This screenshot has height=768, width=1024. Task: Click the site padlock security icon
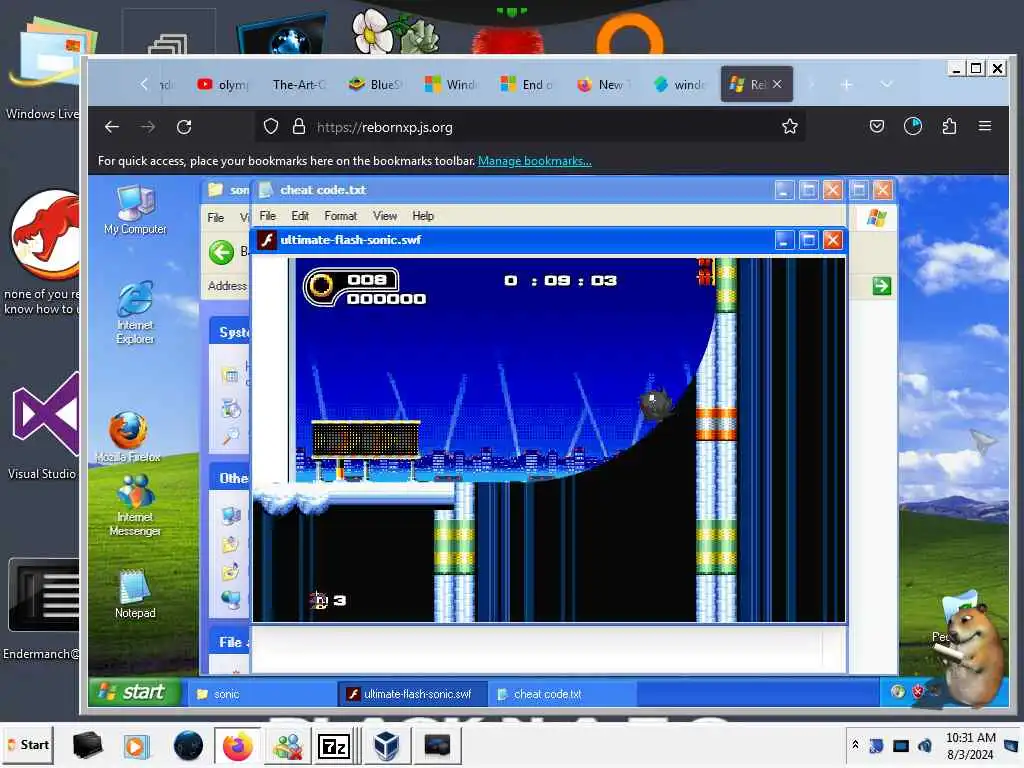[298, 127]
